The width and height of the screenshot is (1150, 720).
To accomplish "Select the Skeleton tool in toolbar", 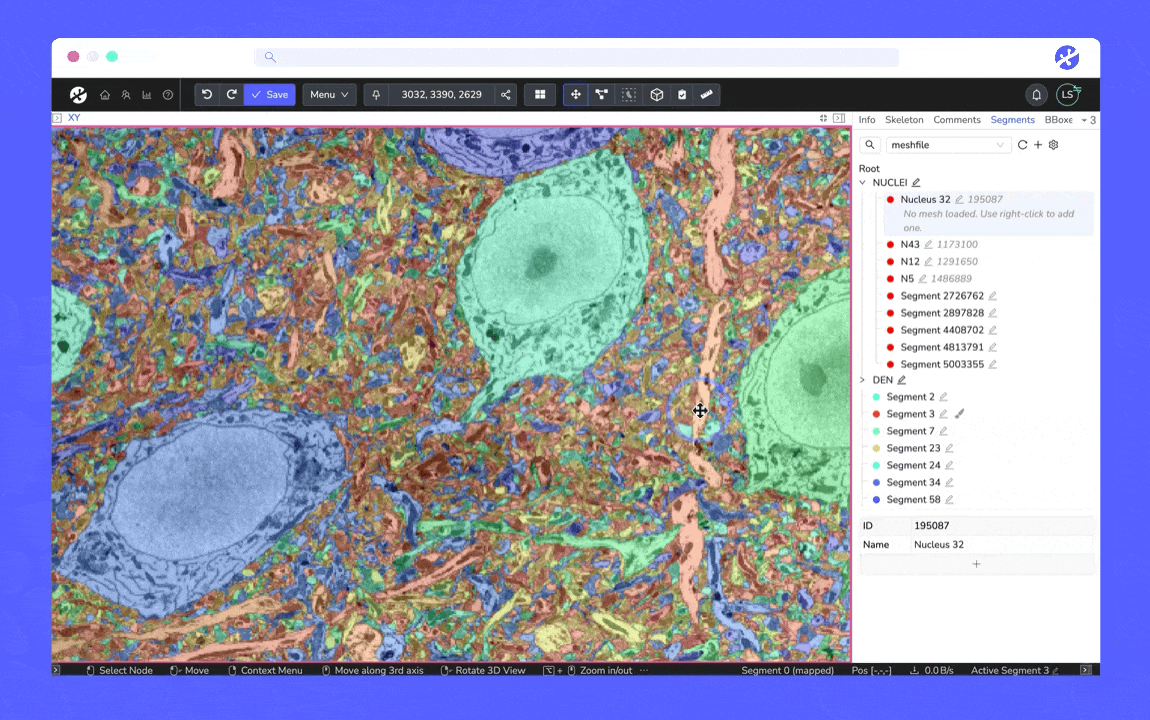I will (601, 95).
